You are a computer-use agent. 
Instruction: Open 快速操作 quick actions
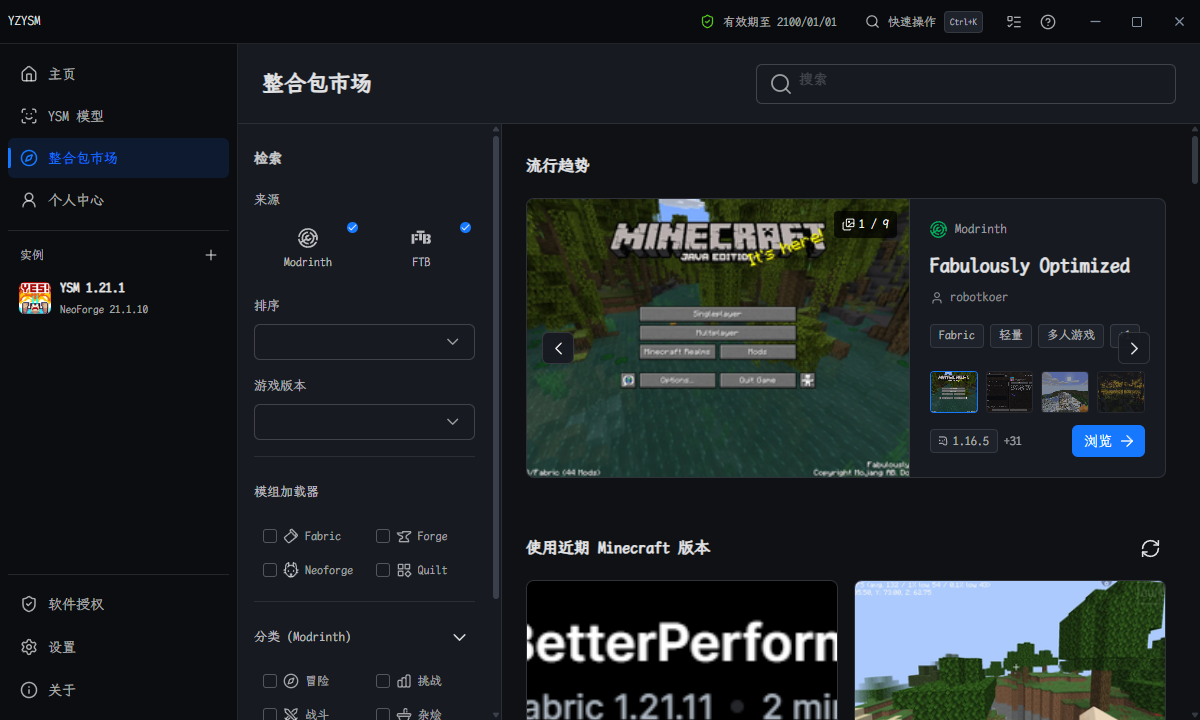pyautogui.click(x=923, y=22)
